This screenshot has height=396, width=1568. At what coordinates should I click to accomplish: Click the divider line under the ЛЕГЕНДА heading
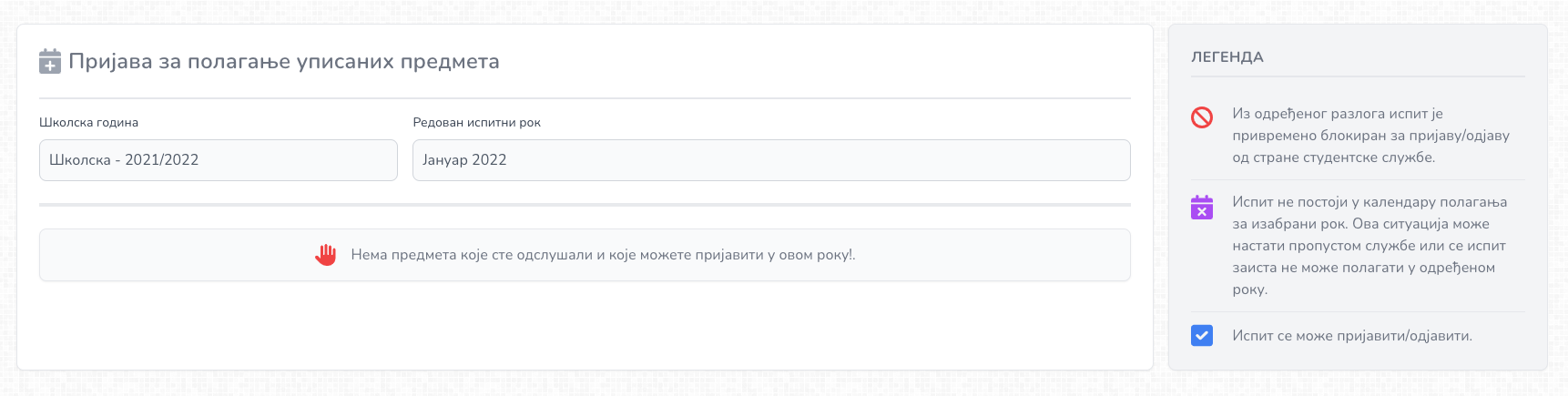click(1358, 76)
